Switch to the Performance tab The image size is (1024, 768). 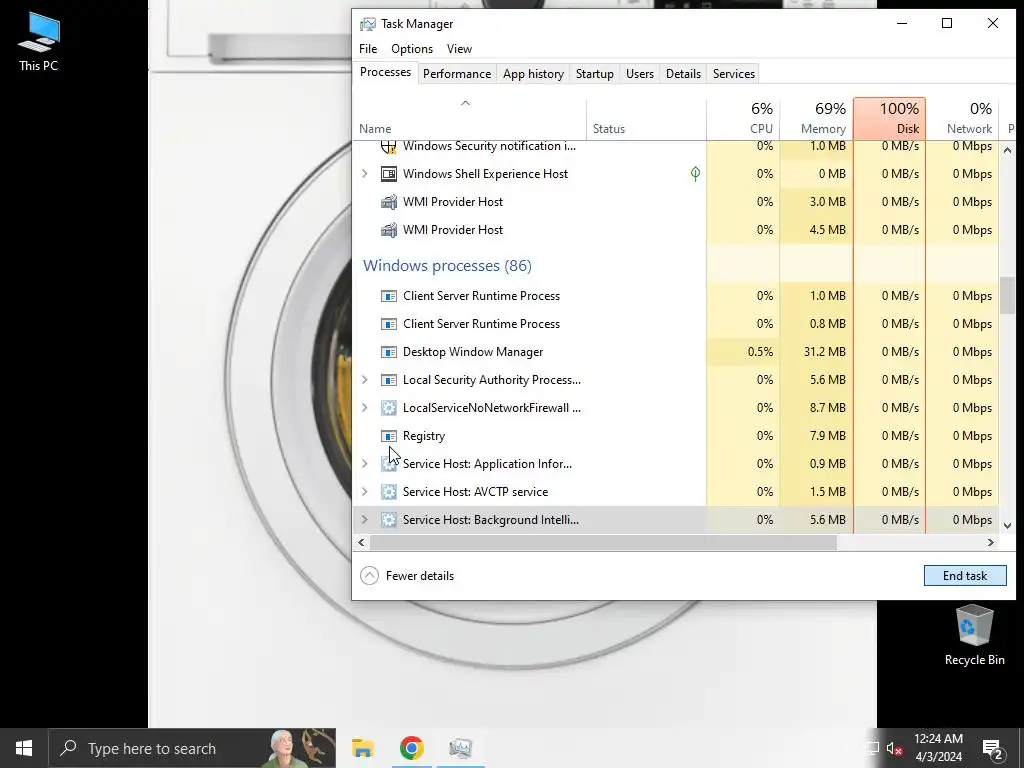pos(456,74)
